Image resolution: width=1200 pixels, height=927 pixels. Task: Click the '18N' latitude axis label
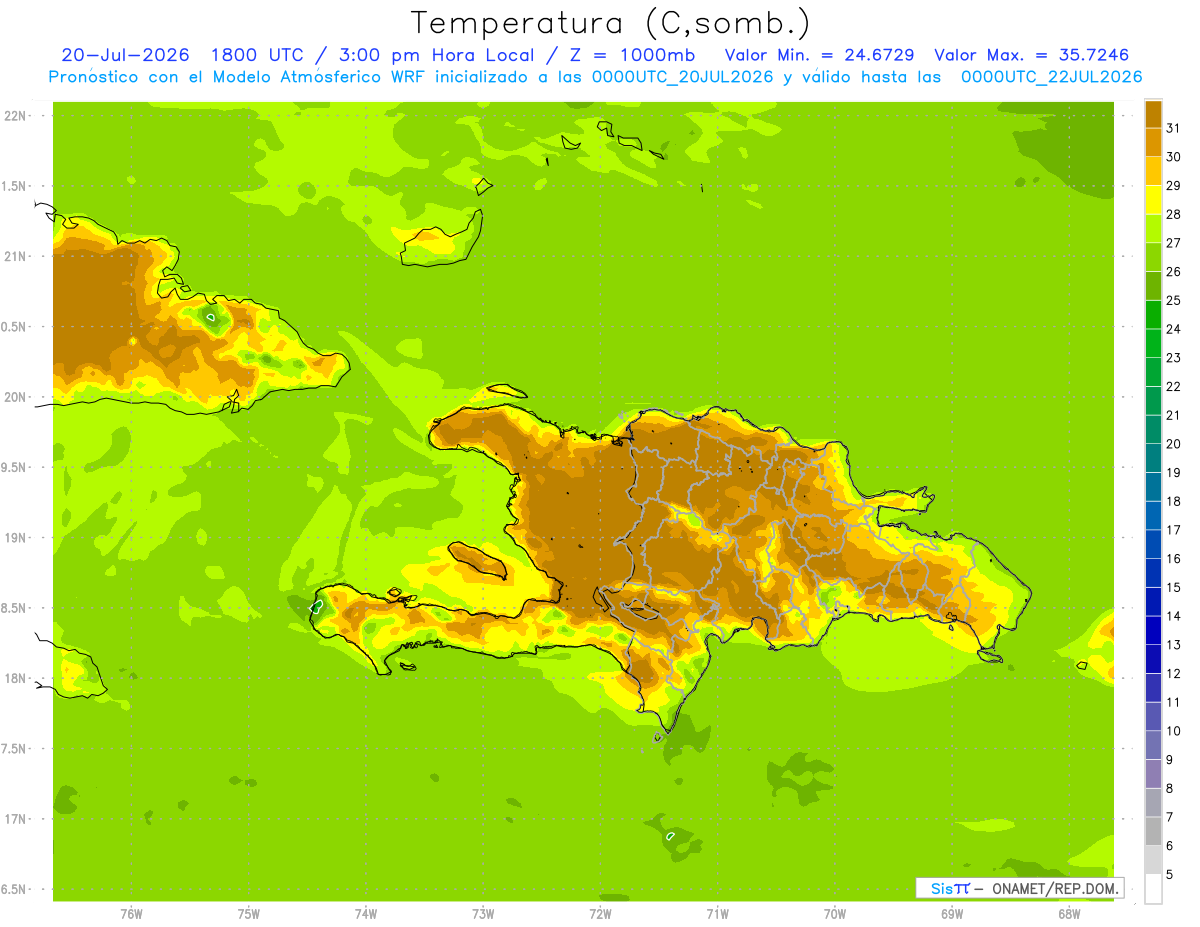click(16, 678)
